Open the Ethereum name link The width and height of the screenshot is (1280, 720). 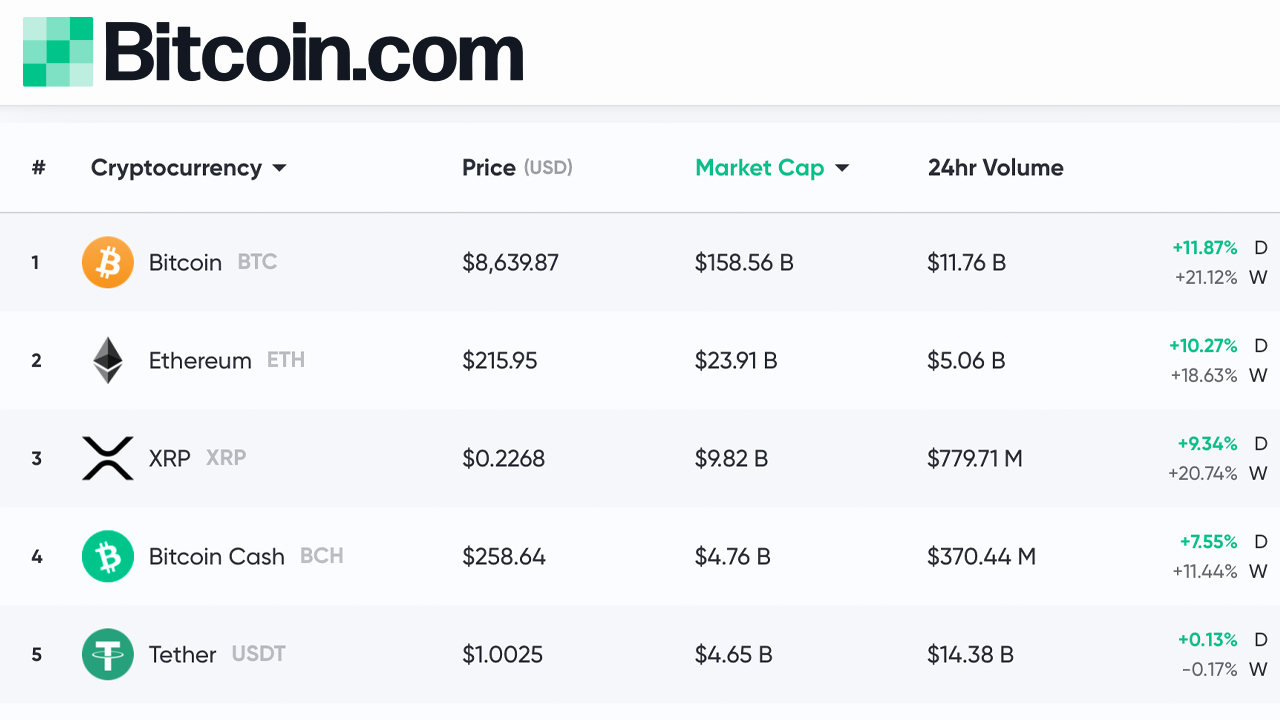coord(200,360)
